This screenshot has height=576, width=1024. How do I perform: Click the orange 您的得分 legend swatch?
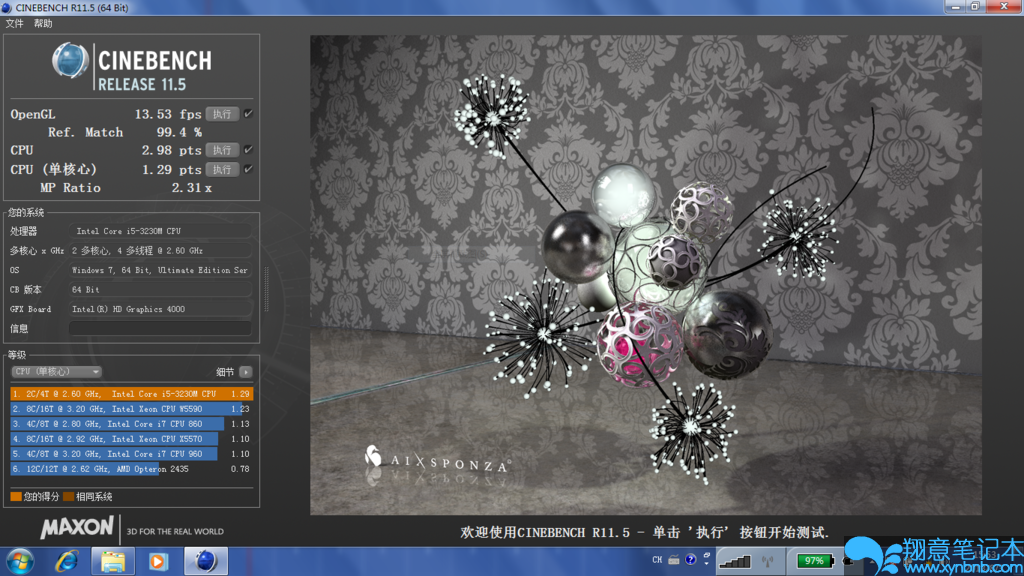16,496
